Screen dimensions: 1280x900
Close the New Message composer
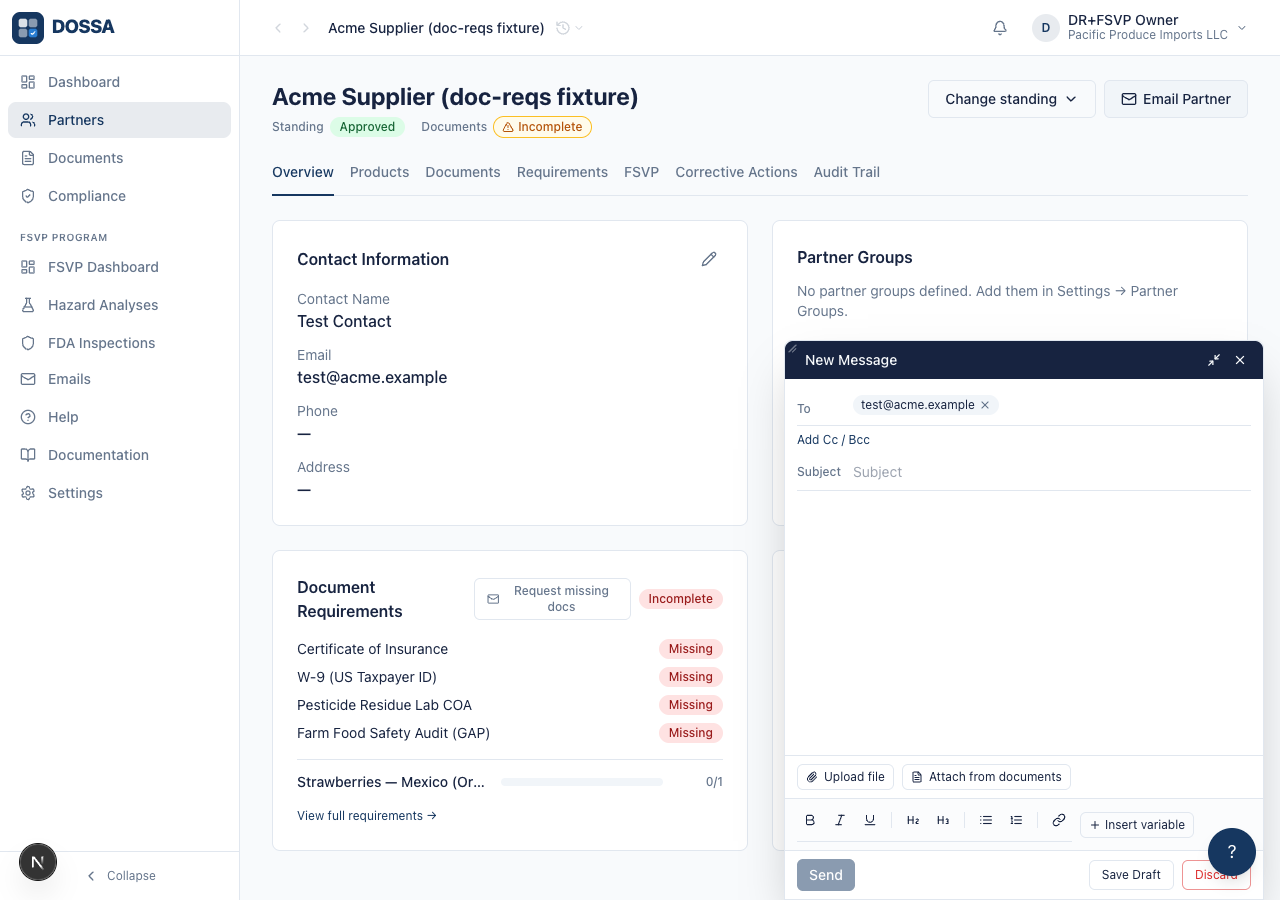click(x=1240, y=360)
